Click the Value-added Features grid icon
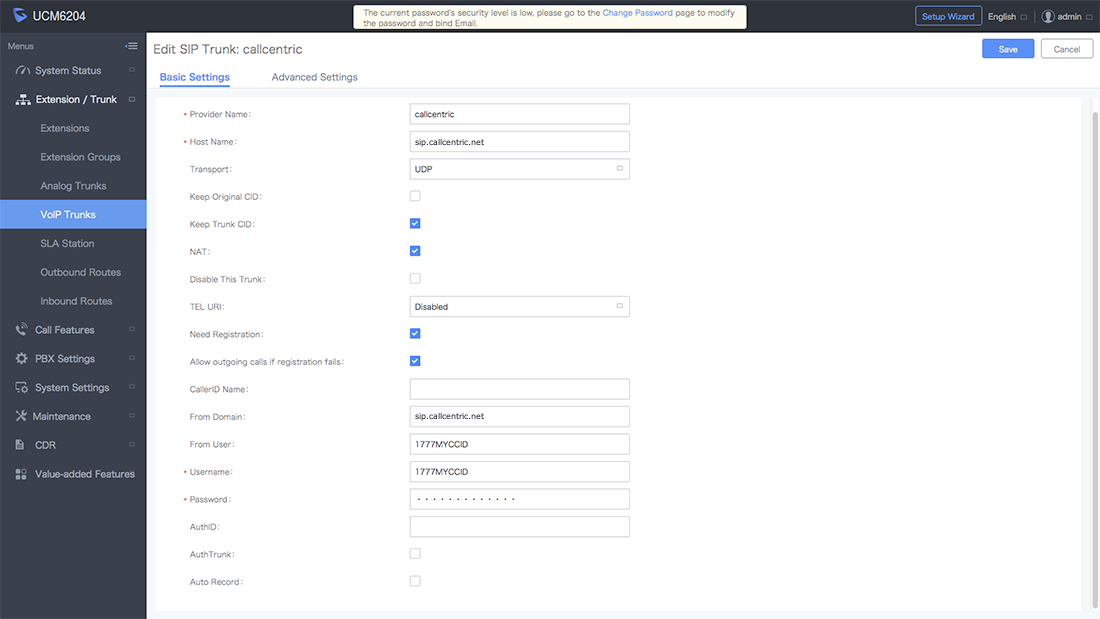Screen dimensions: 1100x619 [x=21, y=474]
